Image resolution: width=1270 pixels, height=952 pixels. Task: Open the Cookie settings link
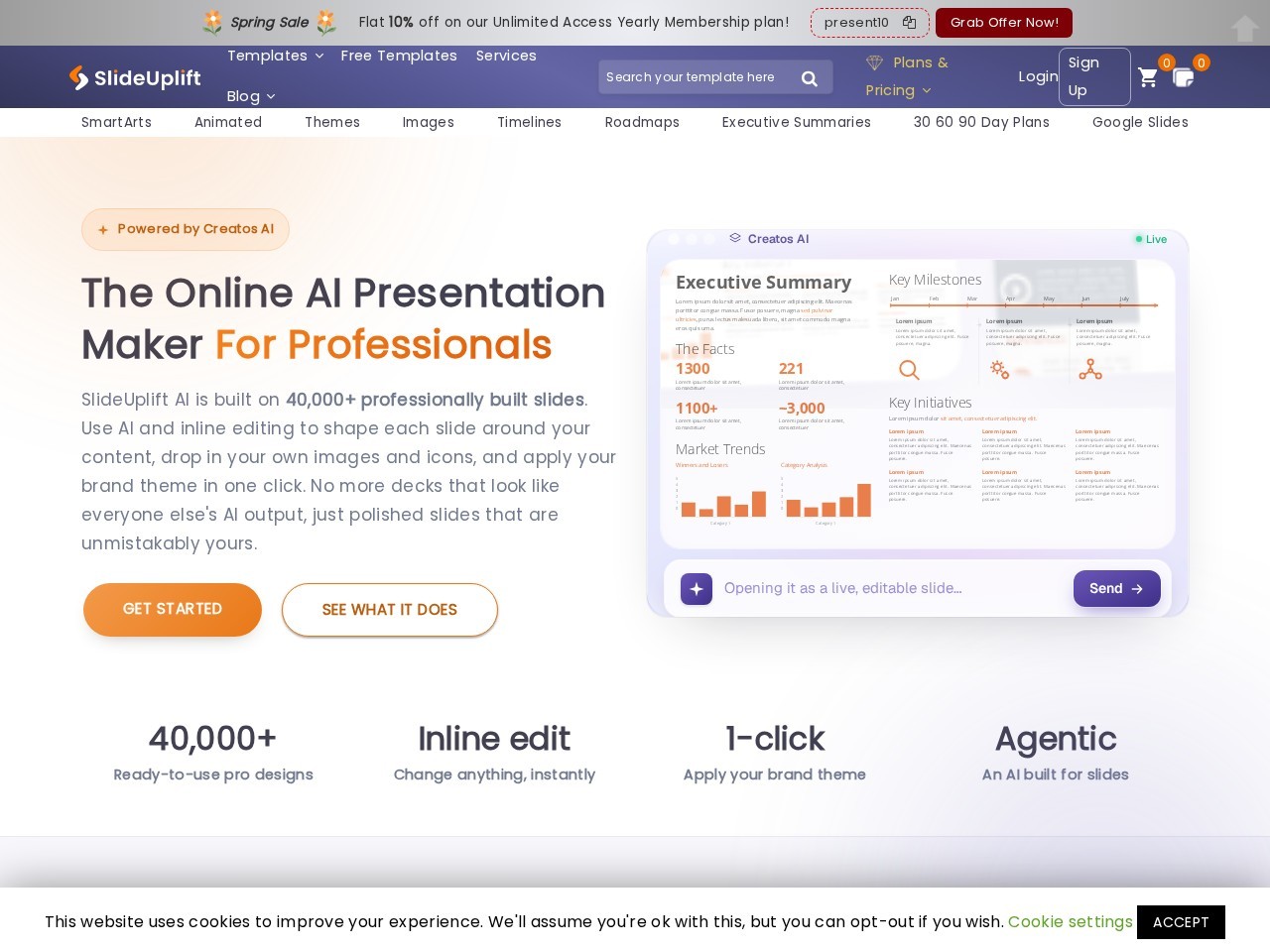pos(1071,922)
